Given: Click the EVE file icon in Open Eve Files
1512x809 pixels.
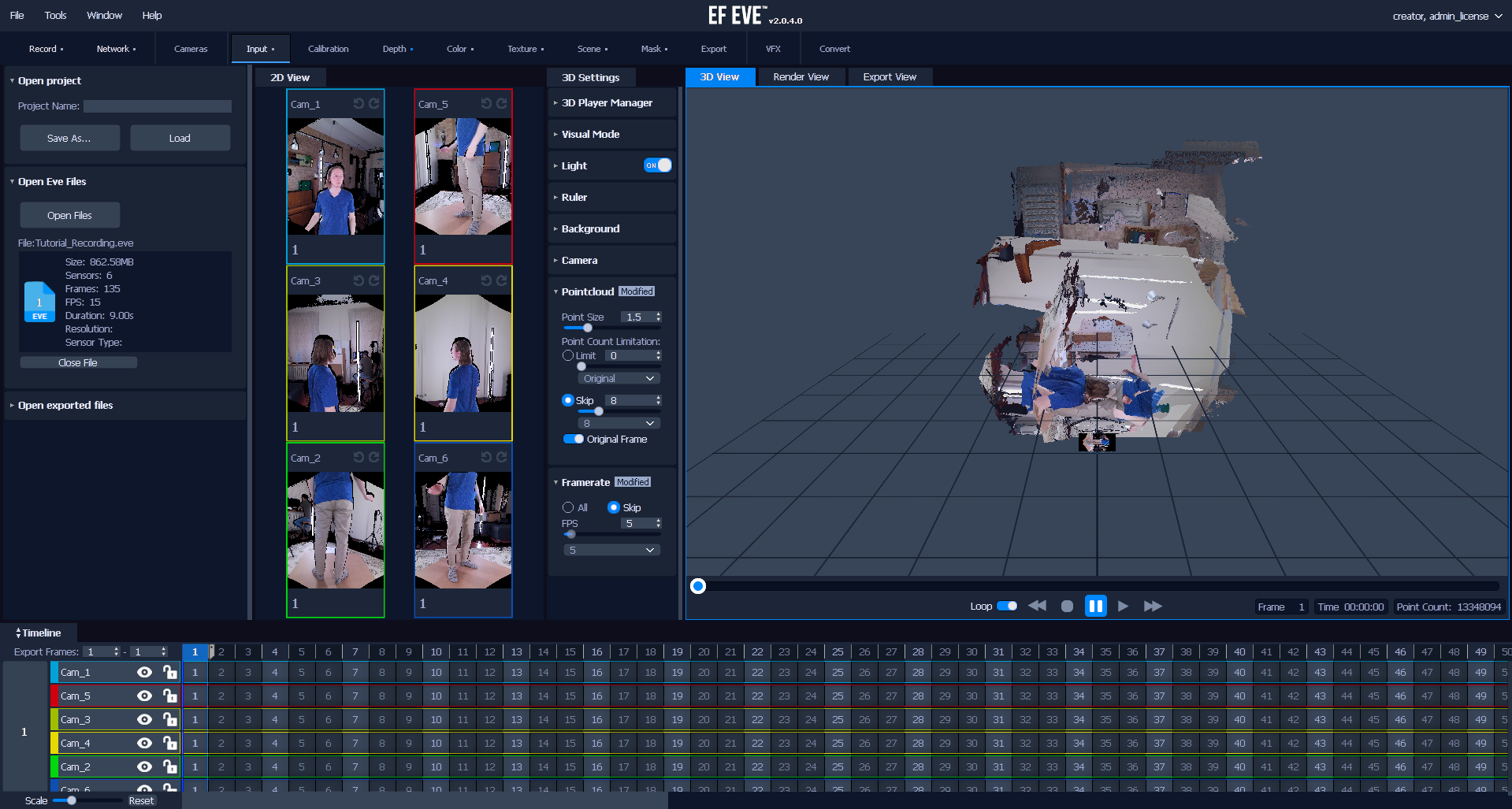Looking at the screenshot, I should pos(39,302).
